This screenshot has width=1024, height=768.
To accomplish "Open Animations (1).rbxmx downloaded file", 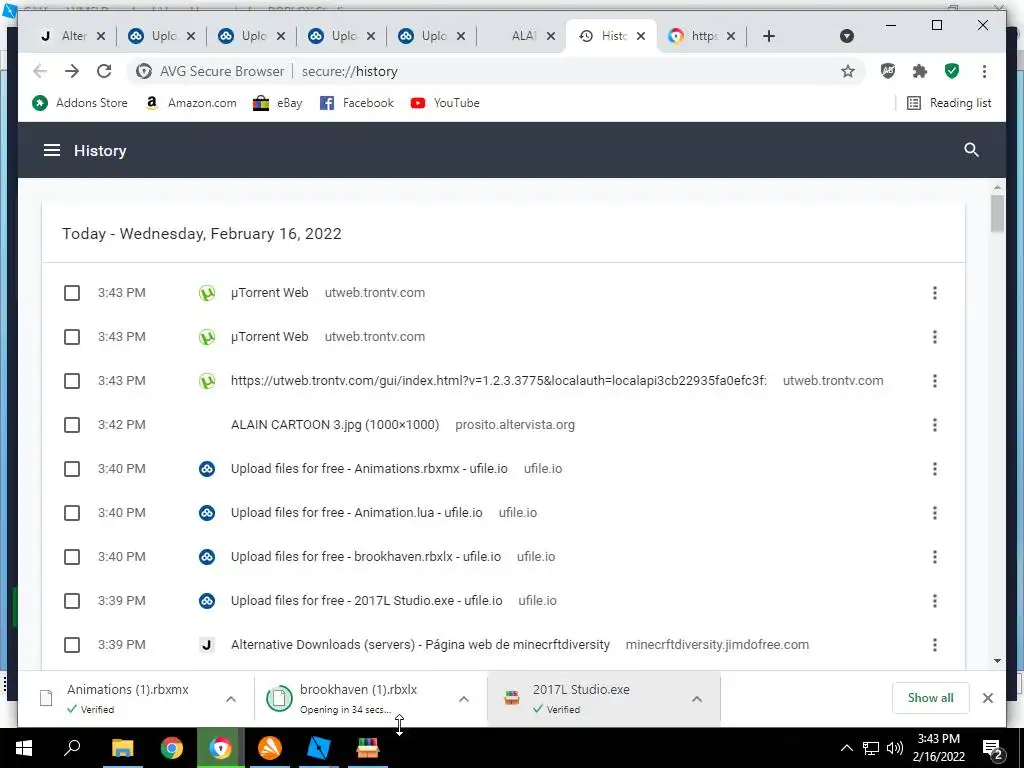I will (127, 698).
